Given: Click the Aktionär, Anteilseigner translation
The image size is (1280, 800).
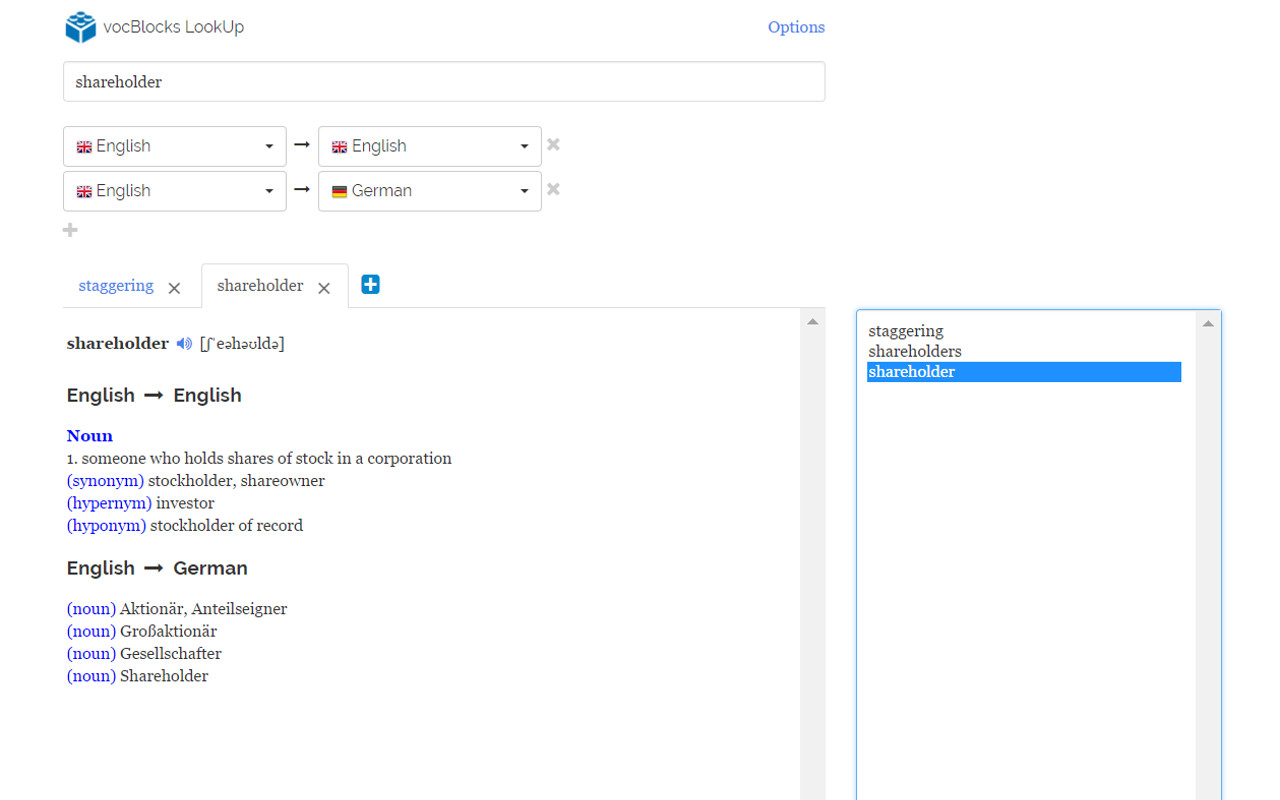Looking at the screenshot, I should tap(203, 609).
